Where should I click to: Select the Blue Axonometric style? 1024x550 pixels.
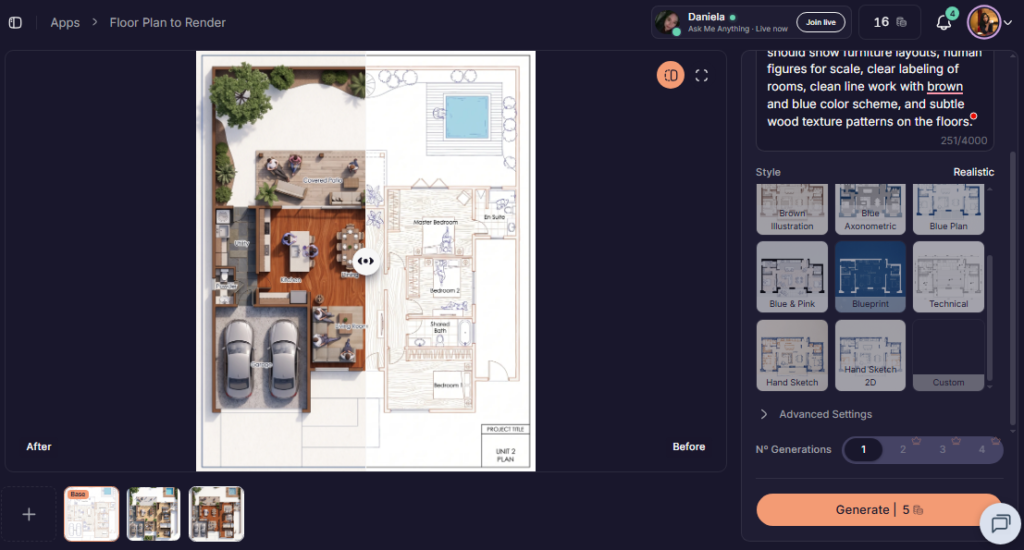pos(870,209)
